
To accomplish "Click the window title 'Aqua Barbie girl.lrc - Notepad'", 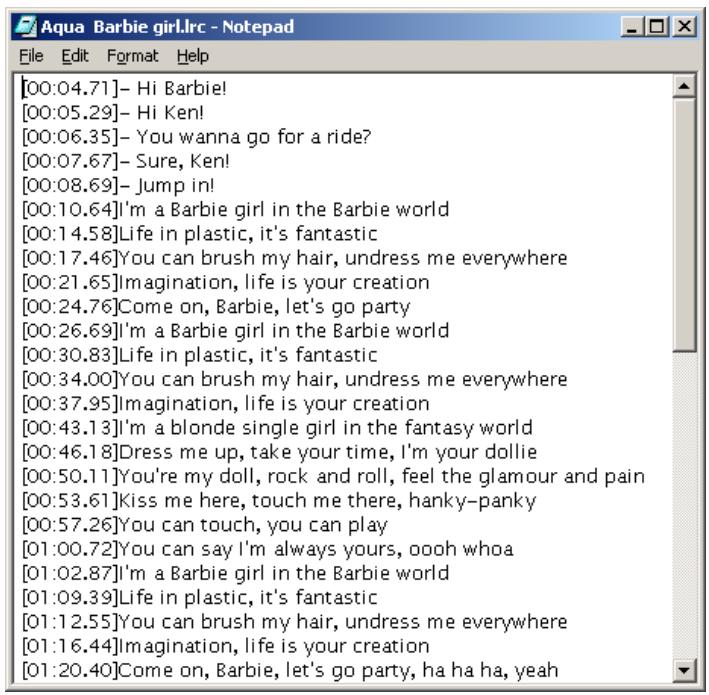I will coord(167,27).
